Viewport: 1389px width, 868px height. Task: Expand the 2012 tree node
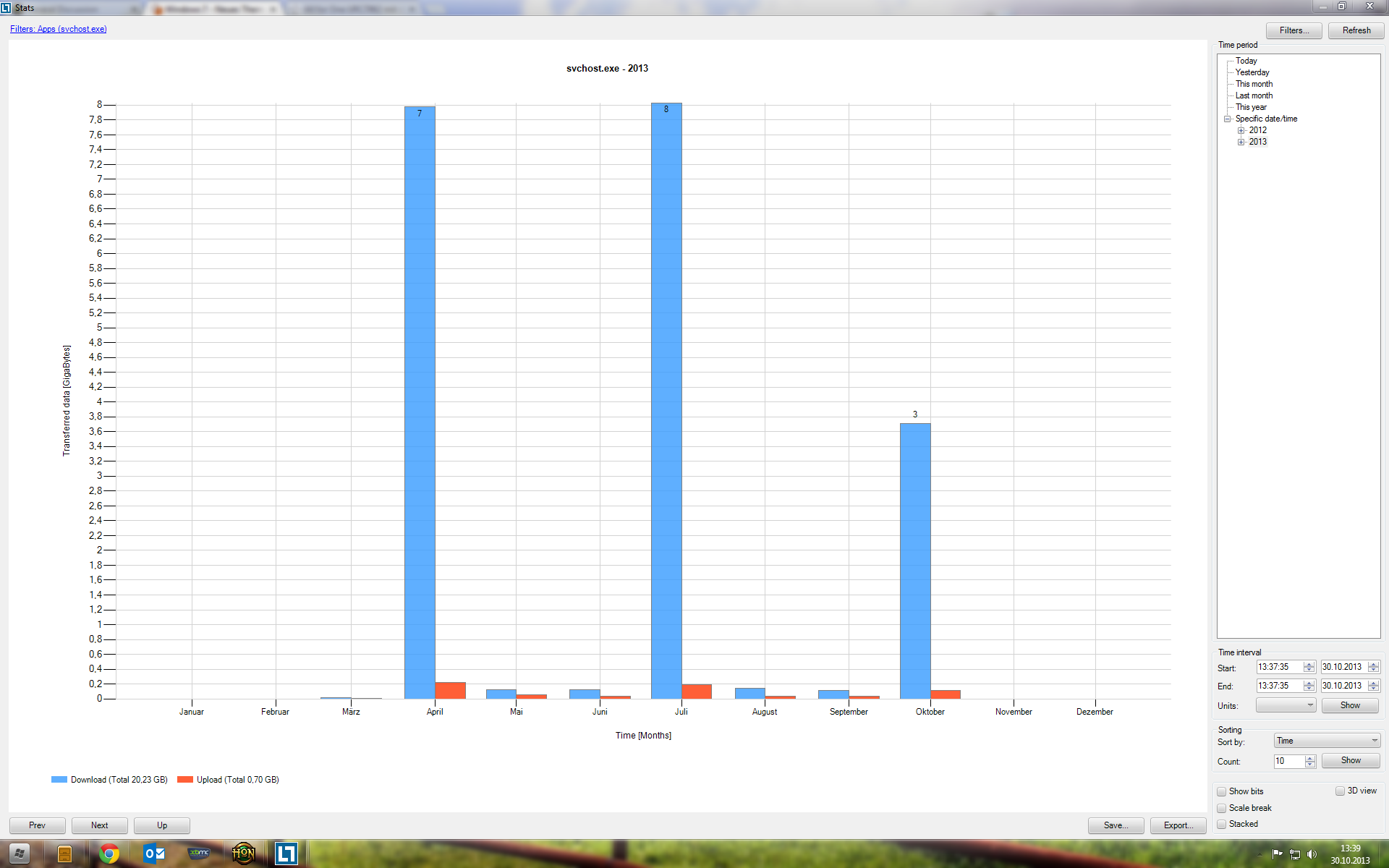pyautogui.click(x=1241, y=130)
